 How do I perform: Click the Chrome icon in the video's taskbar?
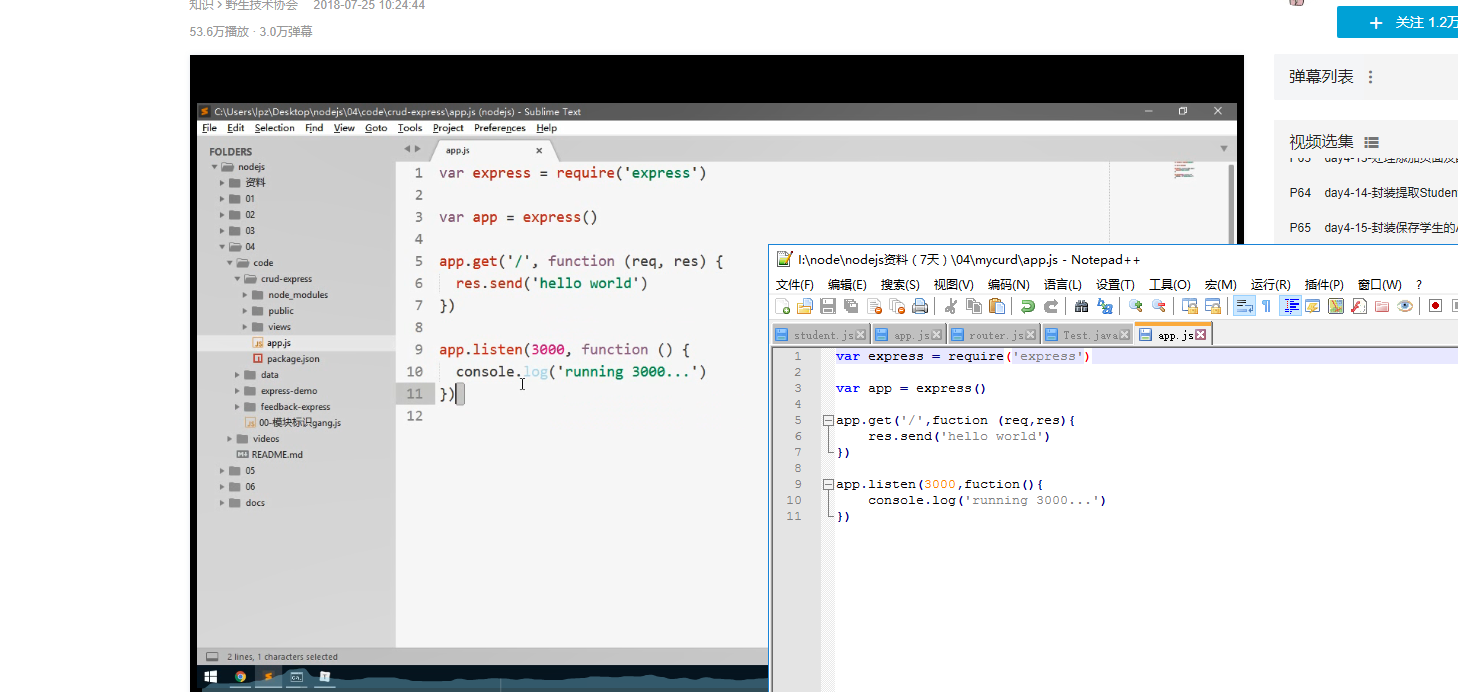pos(241,677)
